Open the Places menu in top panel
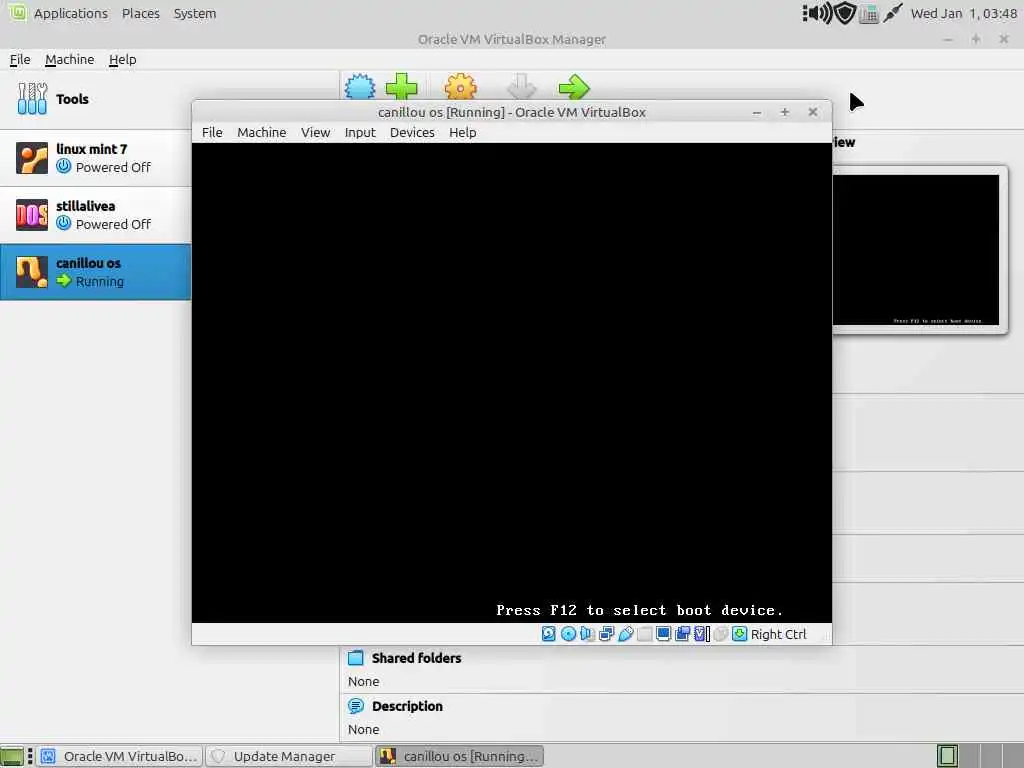This screenshot has height=768, width=1024. coord(140,13)
